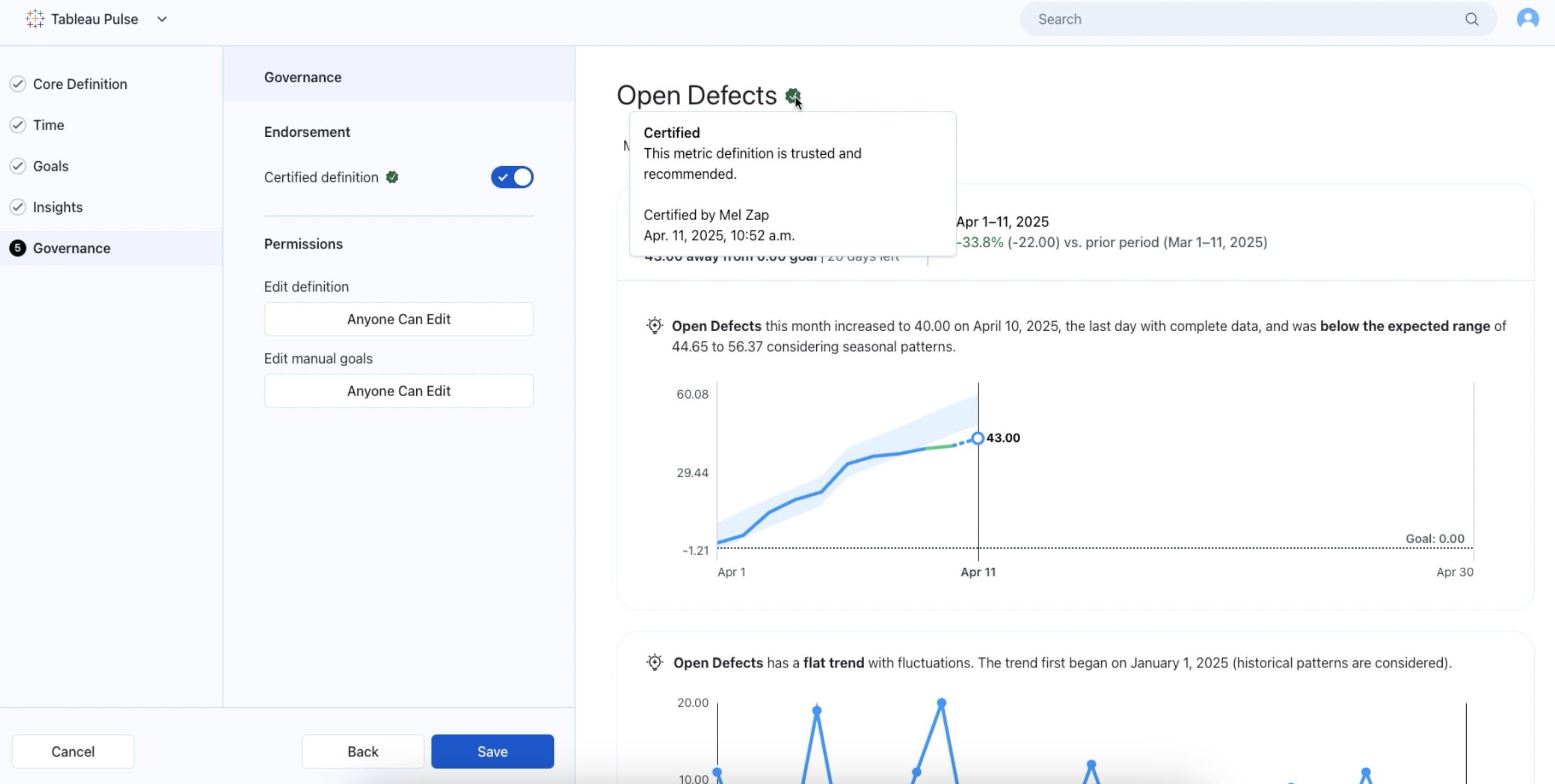The image size is (1555, 784).
Task: Switch to the Goals step
Action: [51, 166]
